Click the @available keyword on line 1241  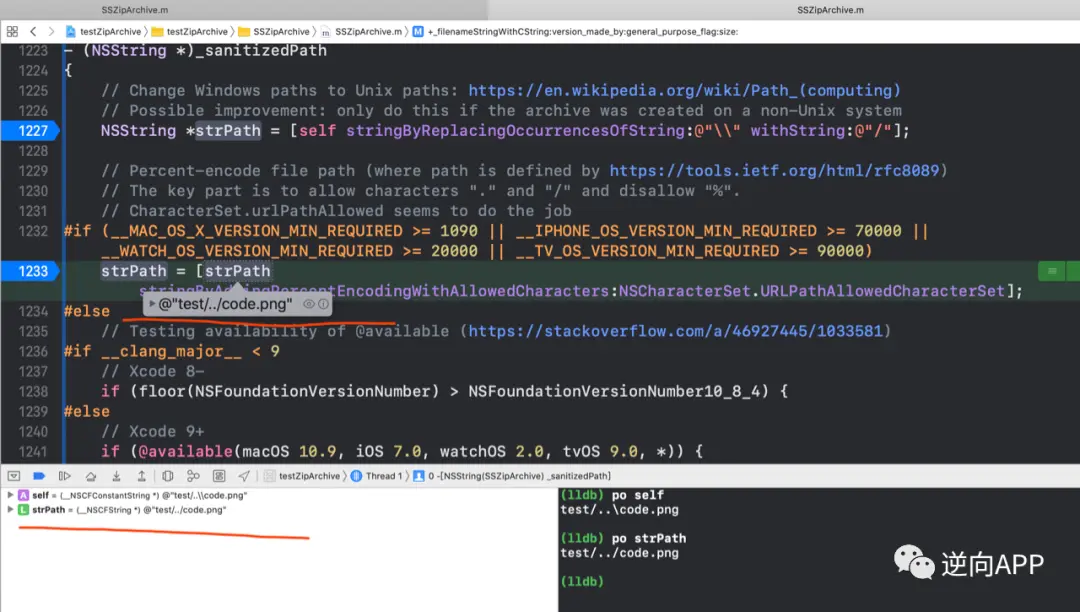(x=185, y=452)
